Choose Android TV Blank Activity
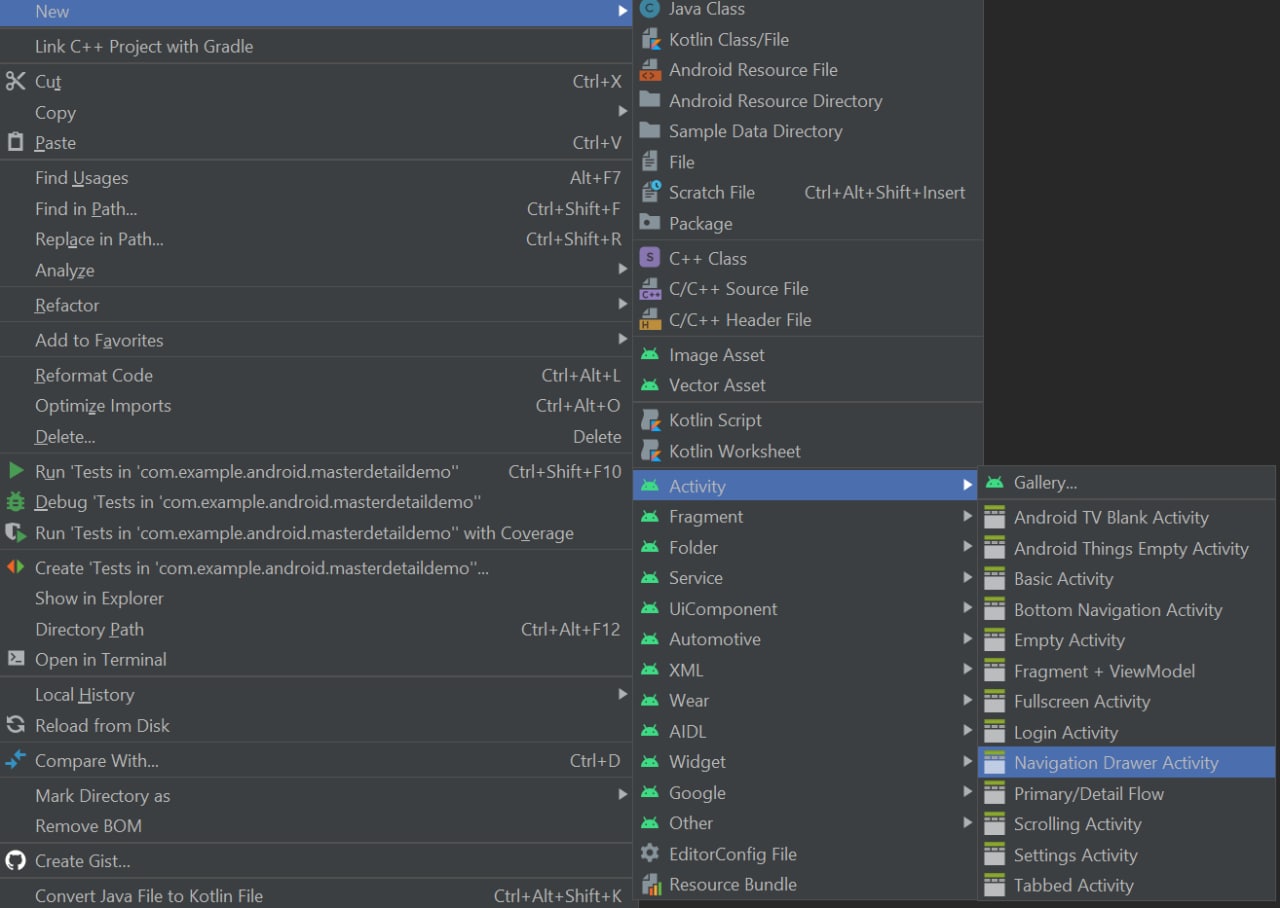 coord(1127,517)
